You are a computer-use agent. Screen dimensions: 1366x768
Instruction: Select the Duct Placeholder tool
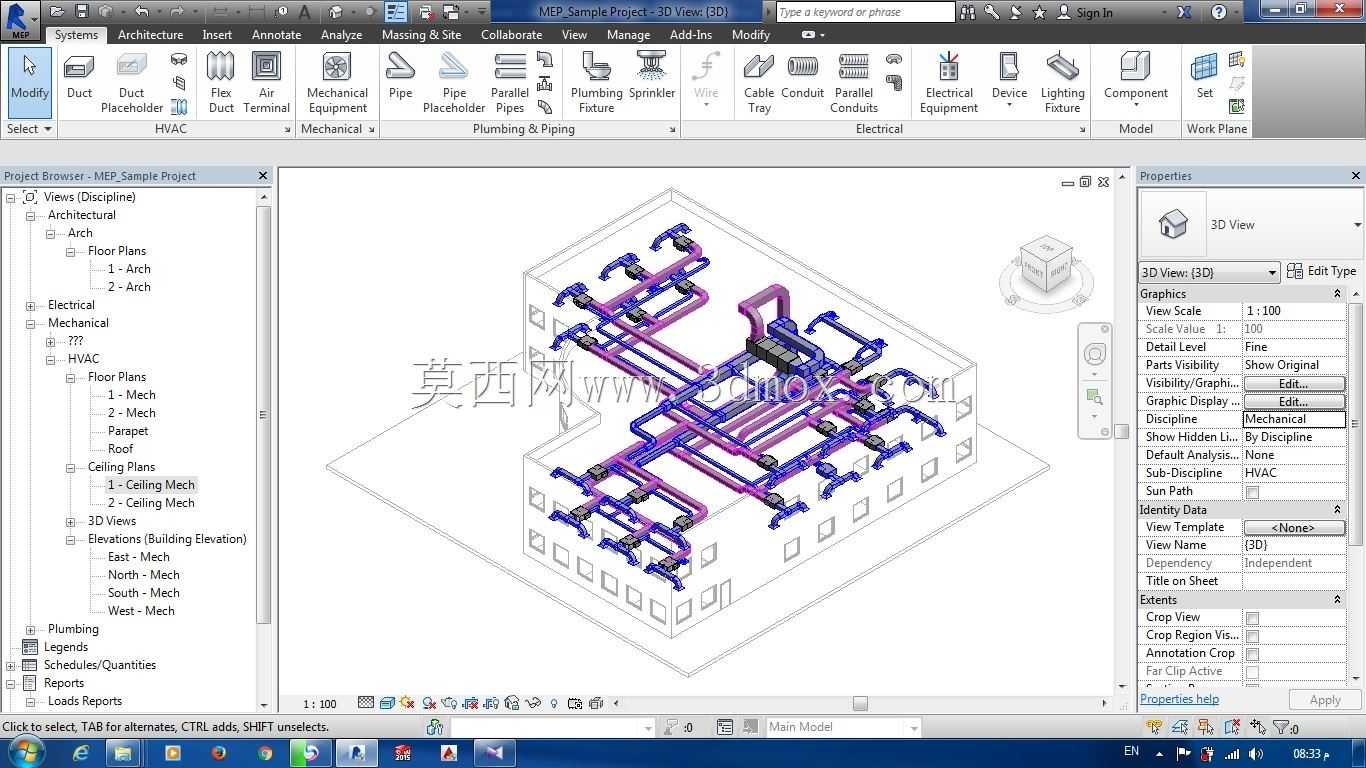(132, 82)
